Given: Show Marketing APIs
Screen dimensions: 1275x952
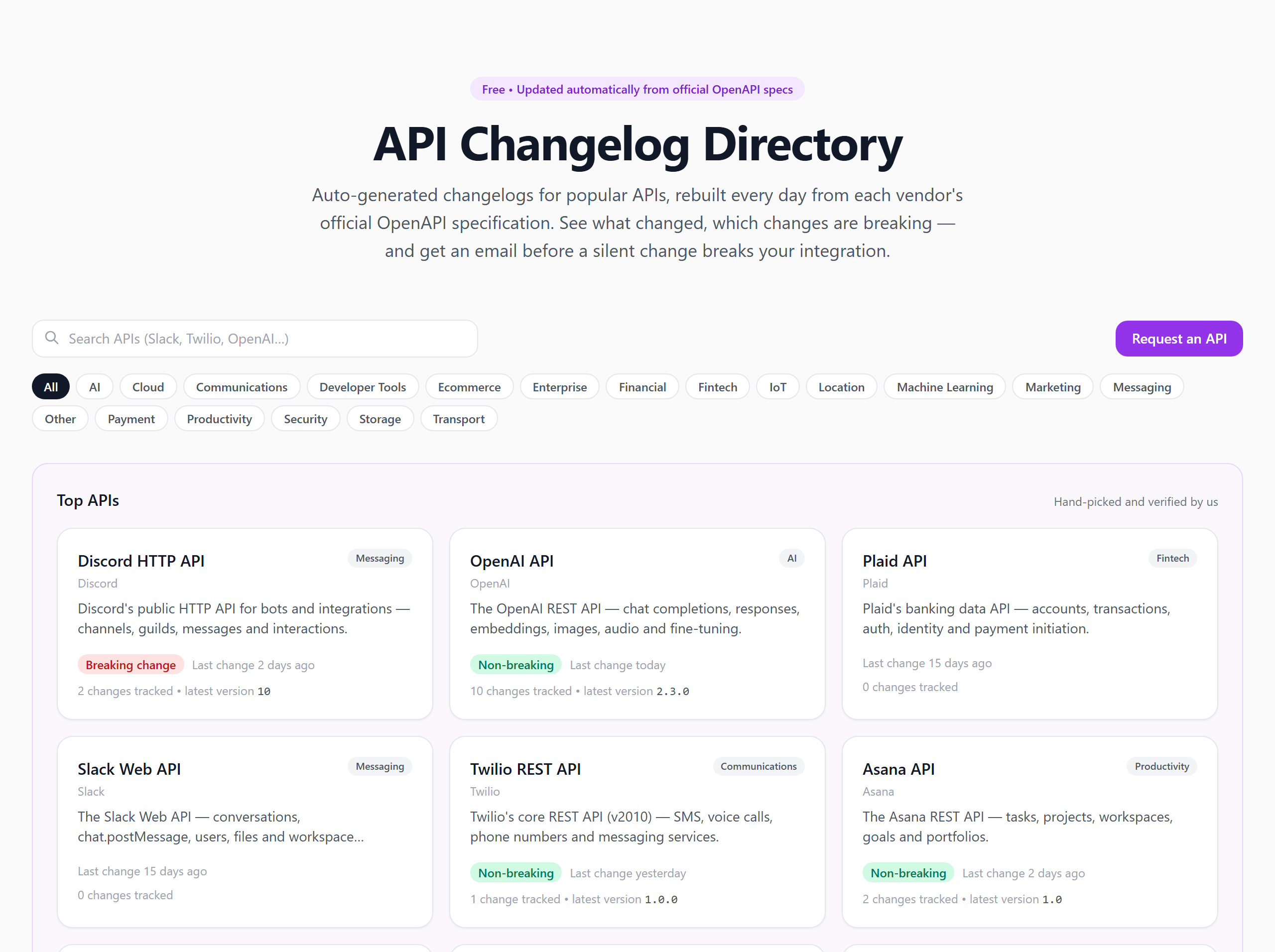Looking at the screenshot, I should pyautogui.click(x=1052, y=387).
